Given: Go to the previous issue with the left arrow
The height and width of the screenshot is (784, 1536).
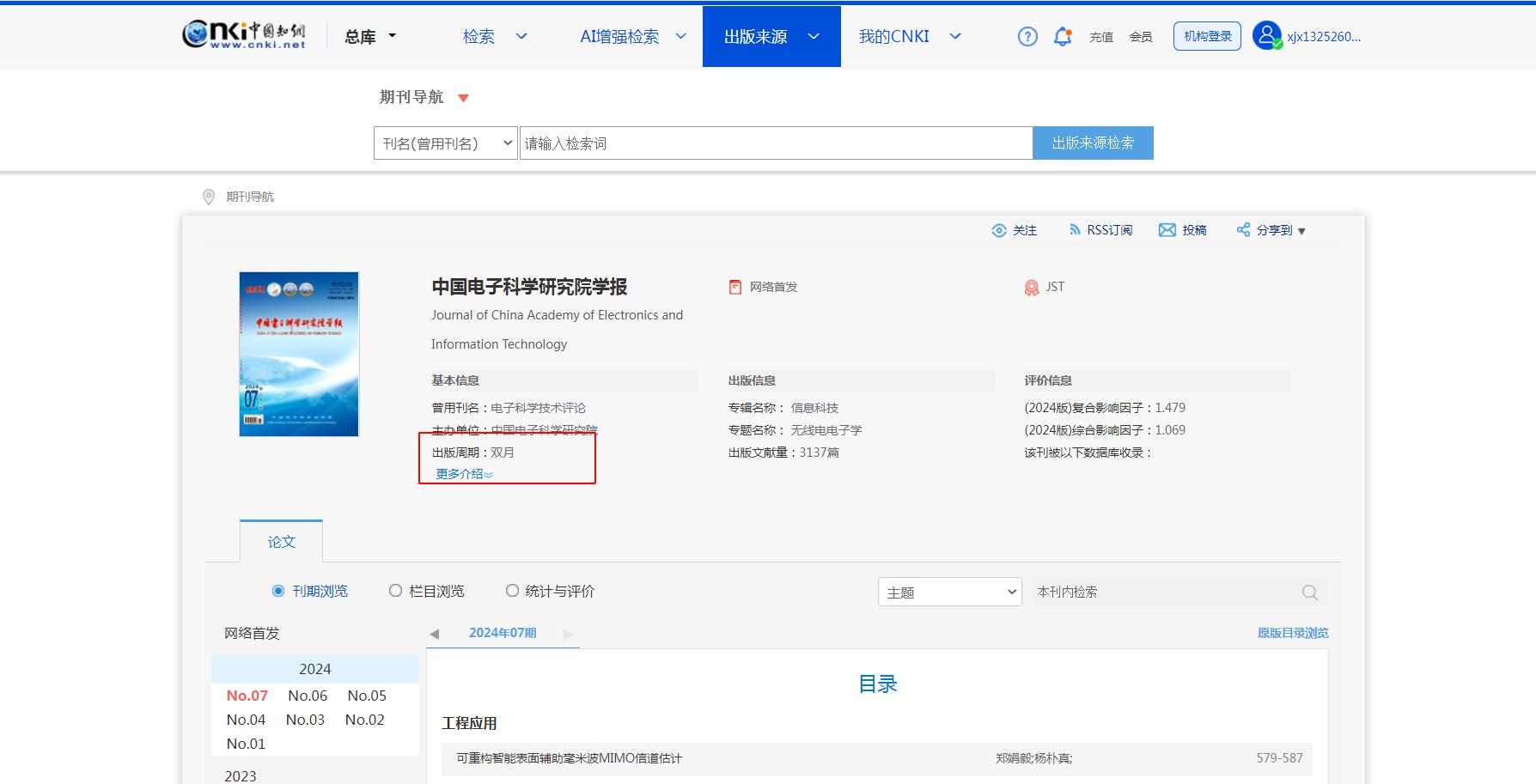Looking at the screenshot, I should click(435, 634).
